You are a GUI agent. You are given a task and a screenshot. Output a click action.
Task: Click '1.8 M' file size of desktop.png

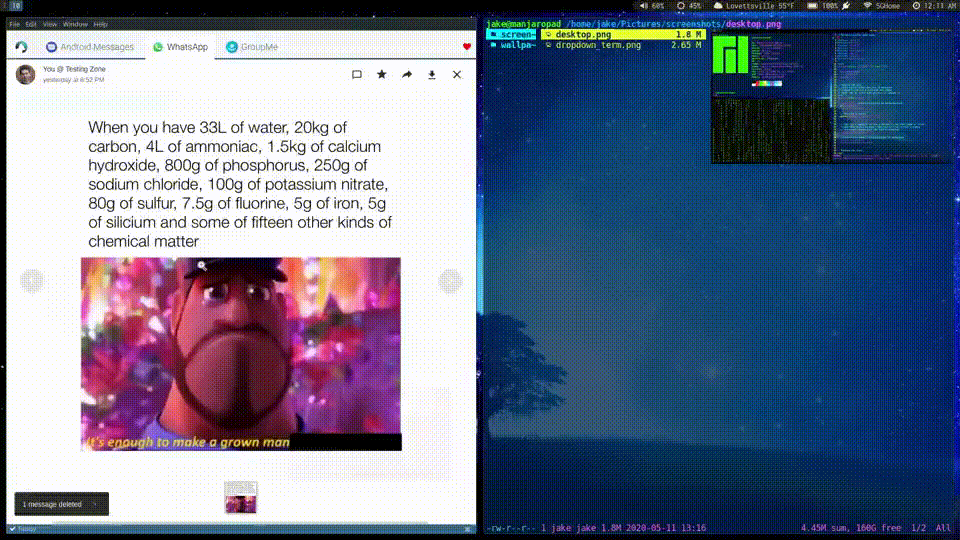[688, 35]
